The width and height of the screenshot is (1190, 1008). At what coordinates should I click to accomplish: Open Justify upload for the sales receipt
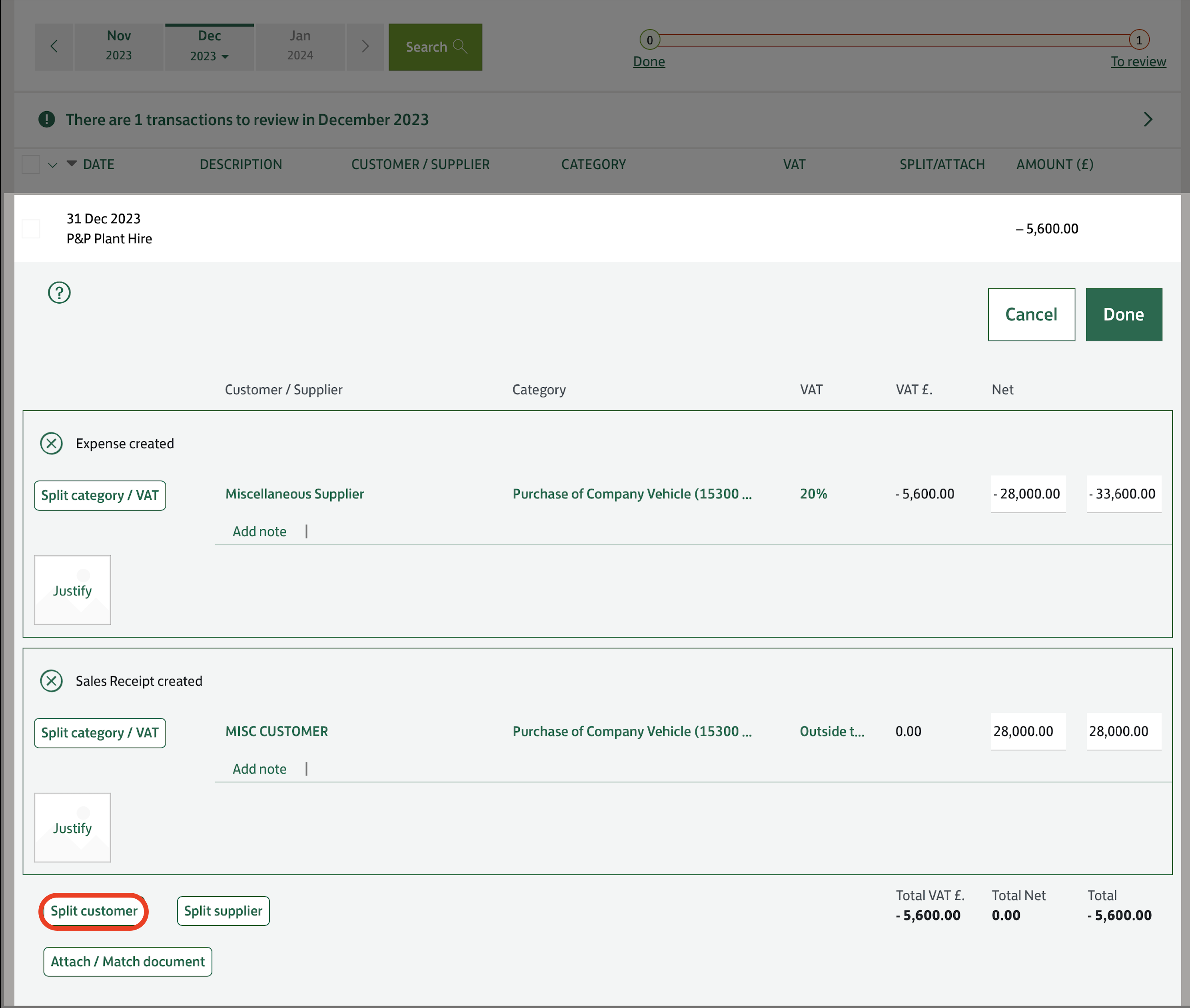72,828
